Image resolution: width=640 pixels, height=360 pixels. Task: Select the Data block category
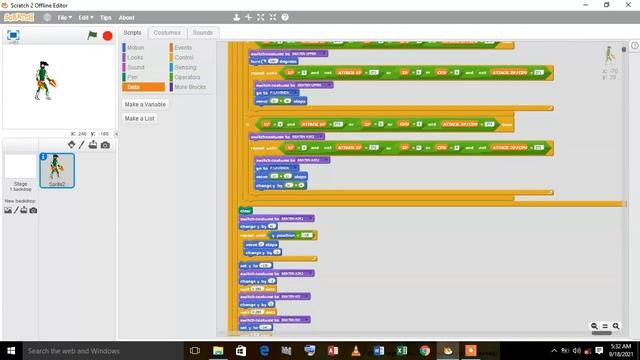pos(143,87)
